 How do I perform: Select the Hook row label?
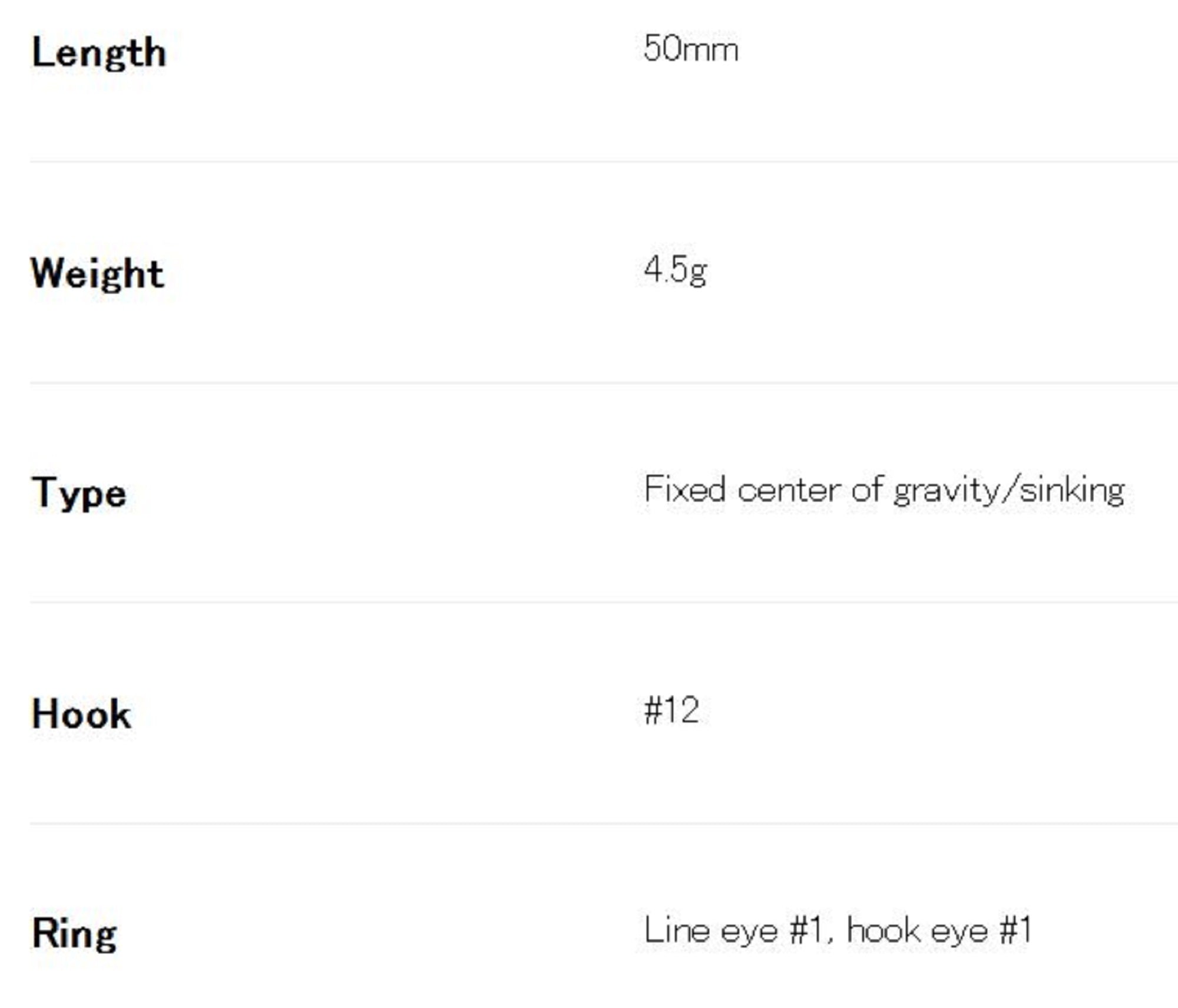(x=81, y=714)
